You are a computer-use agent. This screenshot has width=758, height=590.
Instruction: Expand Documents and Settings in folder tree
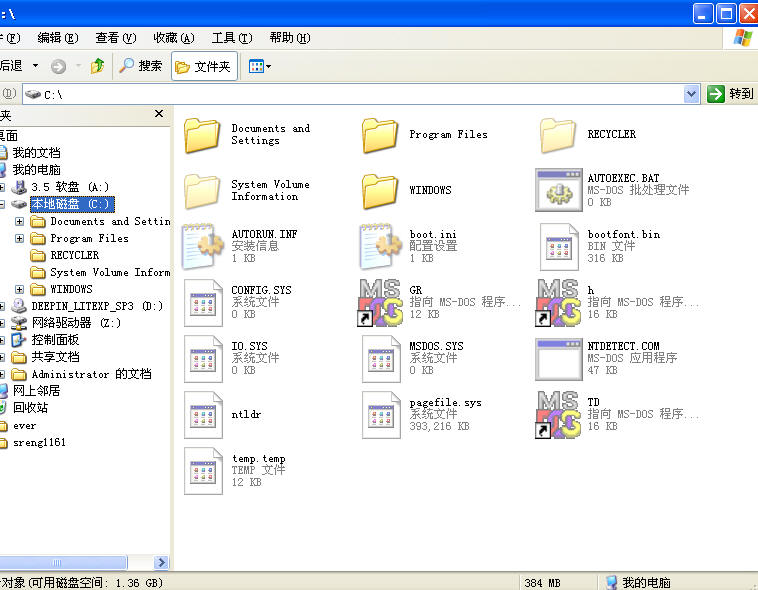[19, 221]
